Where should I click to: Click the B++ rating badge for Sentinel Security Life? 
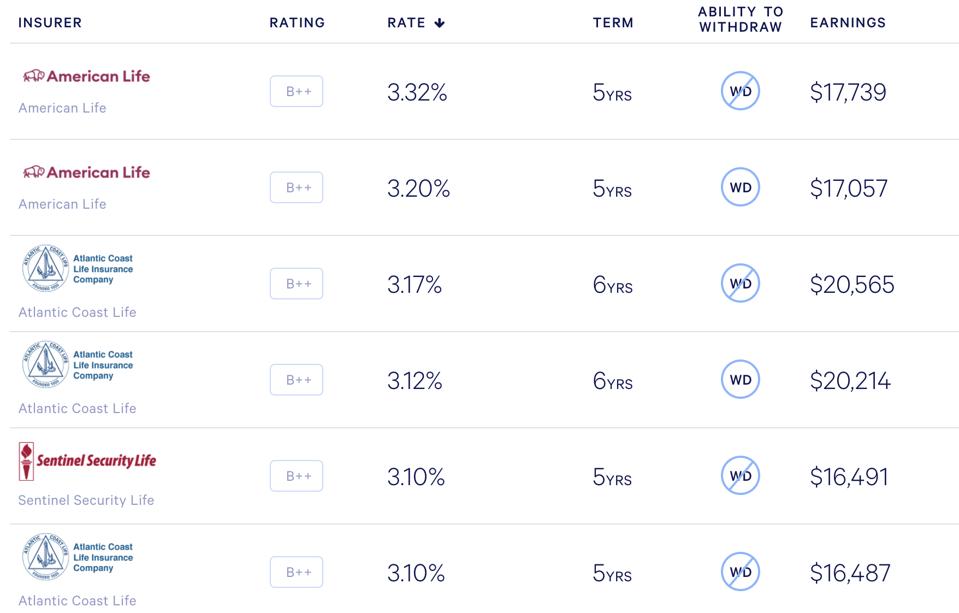coord(296,475)
